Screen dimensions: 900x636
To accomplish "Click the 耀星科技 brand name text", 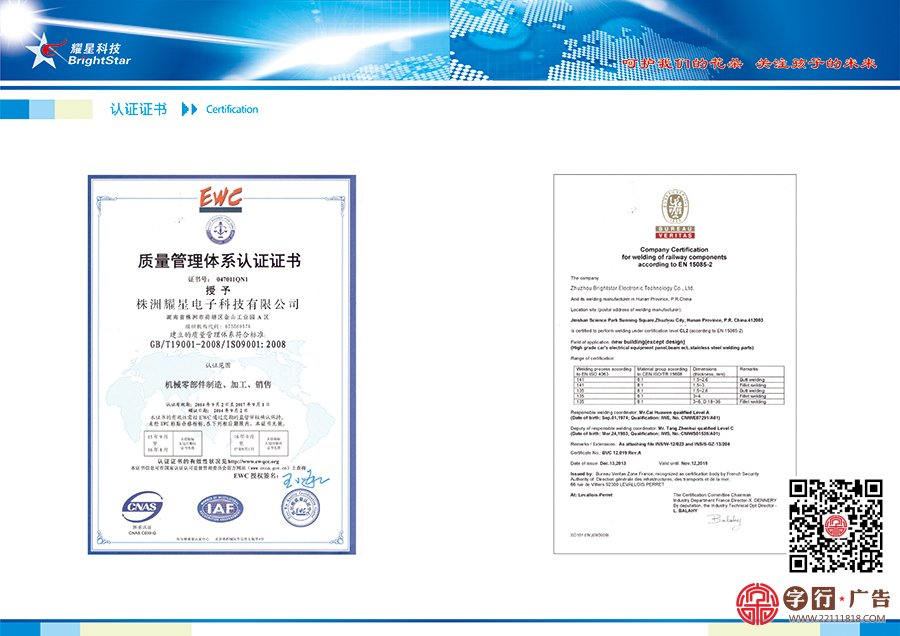I will tap(95, 48).
